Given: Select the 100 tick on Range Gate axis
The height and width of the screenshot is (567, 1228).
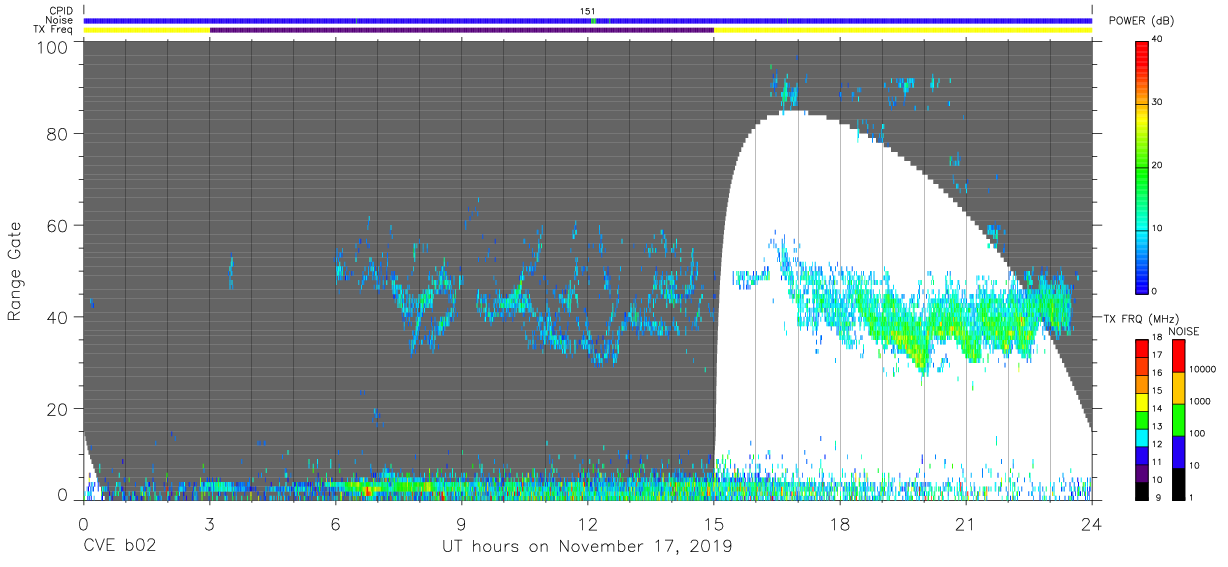Looking at the screenshot, I should (54, 47).
